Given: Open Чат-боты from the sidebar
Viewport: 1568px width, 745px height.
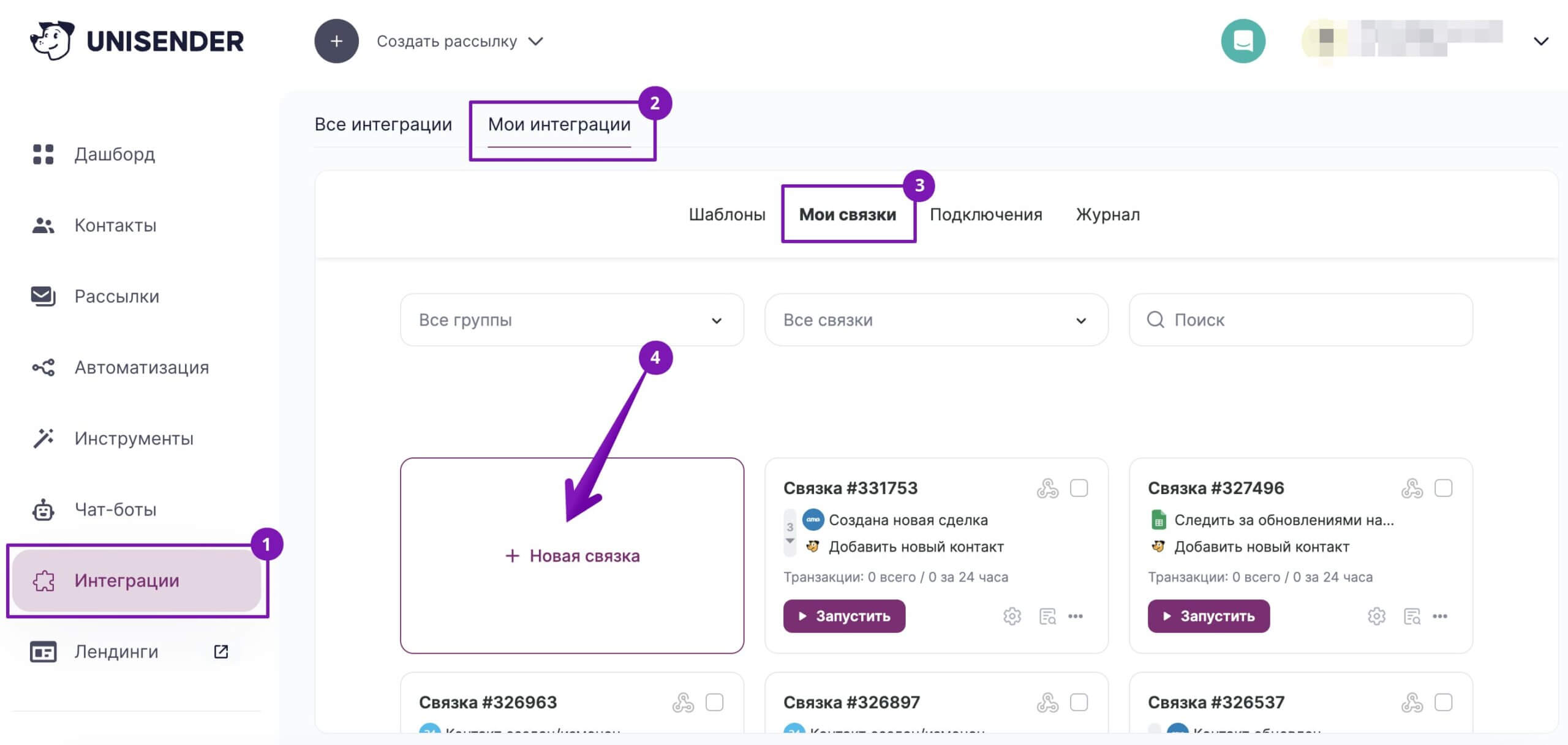Looking at the screenshot, I should [x=115, y=509].
